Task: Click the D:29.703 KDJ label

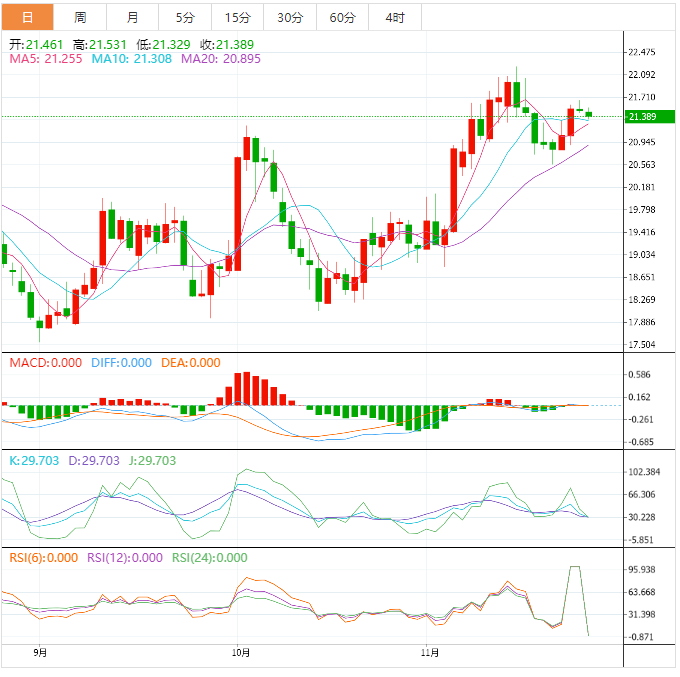Action: (94, 461)
